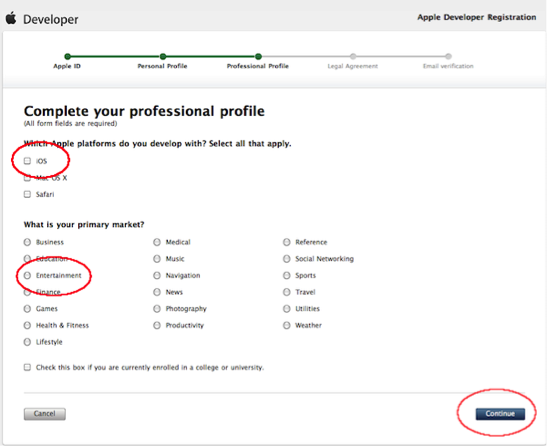
Task: Choose Weather as primary market
Action: click(x=287, y=325)
